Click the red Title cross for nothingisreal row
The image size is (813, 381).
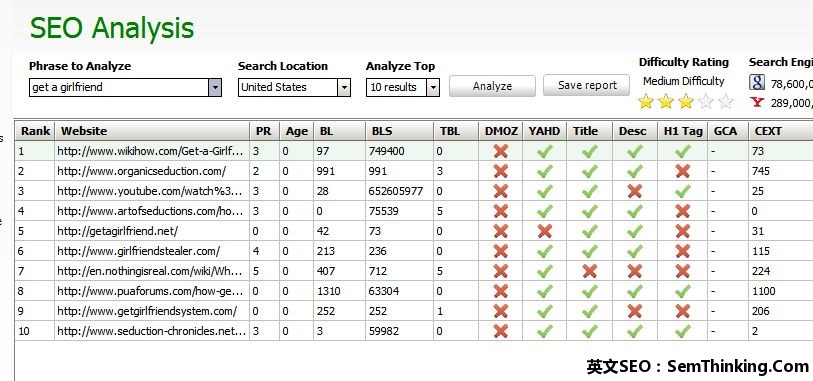589,271
